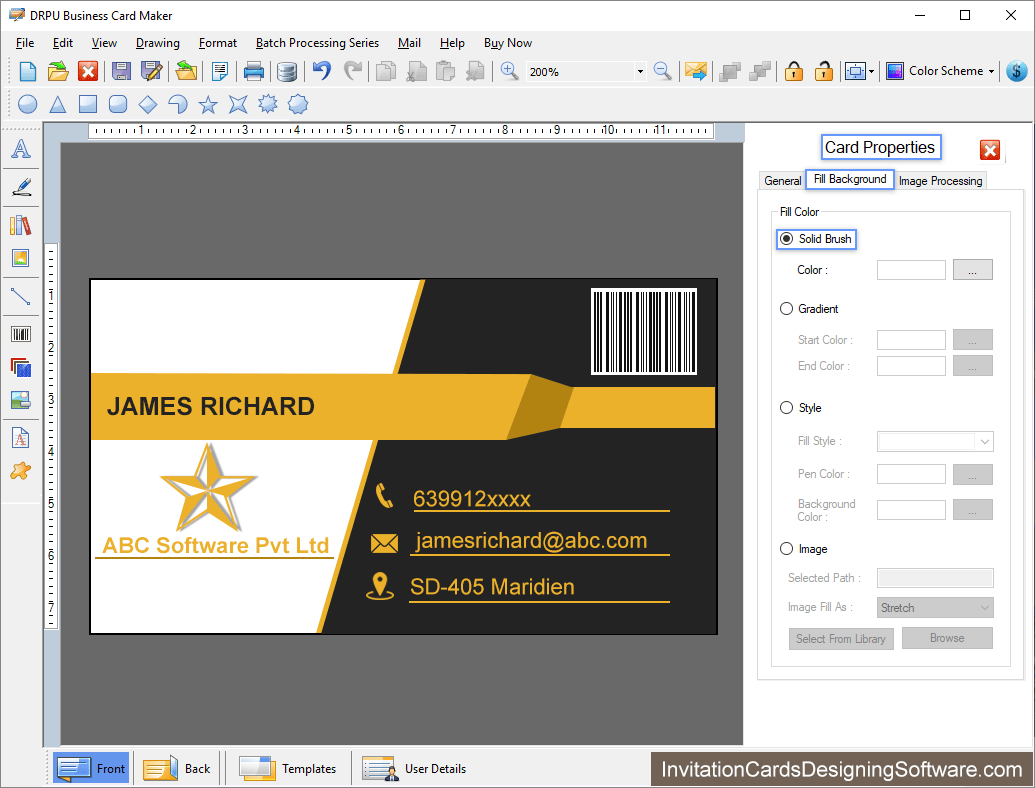The height and width of the screenshot is (788, 1035).
Task: Select the Signature pen tool
Action: tap(21, 187)
